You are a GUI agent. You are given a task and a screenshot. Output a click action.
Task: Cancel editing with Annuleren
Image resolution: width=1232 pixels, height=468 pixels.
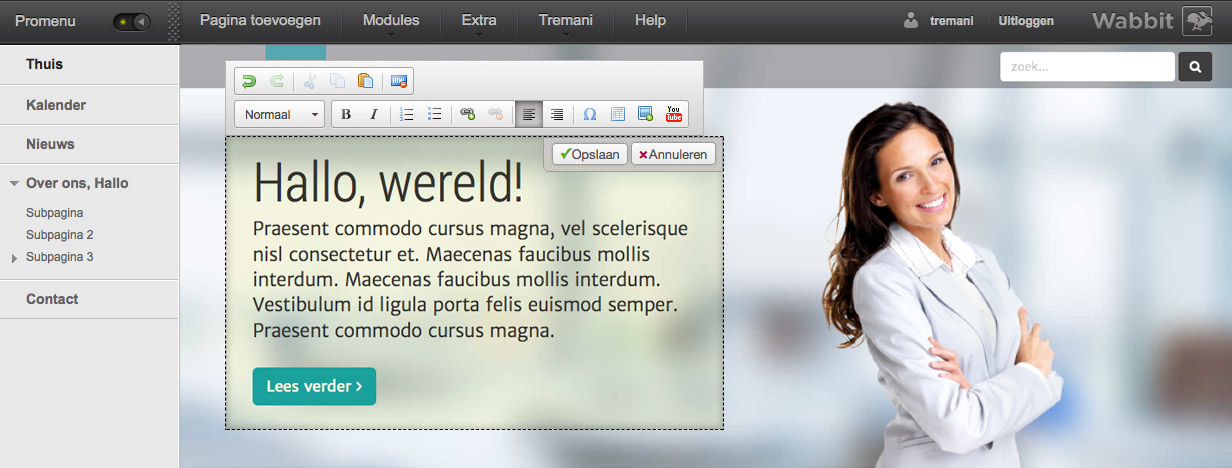pyautogui.click(x=673, y=154)
